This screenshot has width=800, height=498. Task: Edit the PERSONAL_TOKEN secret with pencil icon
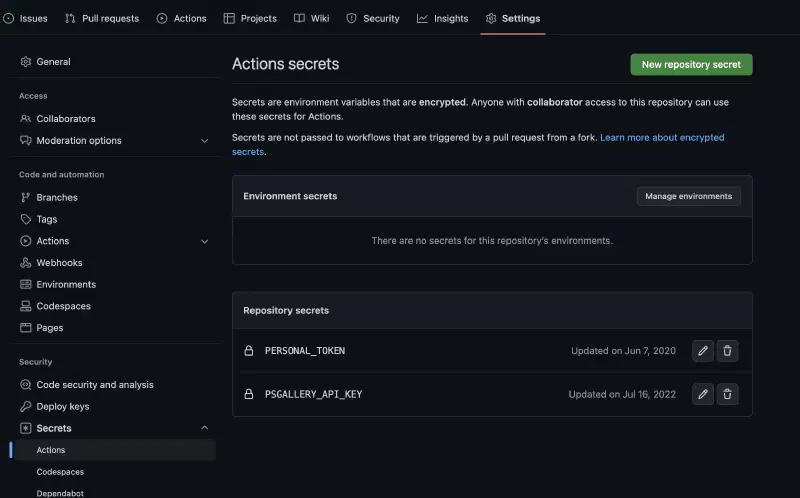(x=703, y=351)
